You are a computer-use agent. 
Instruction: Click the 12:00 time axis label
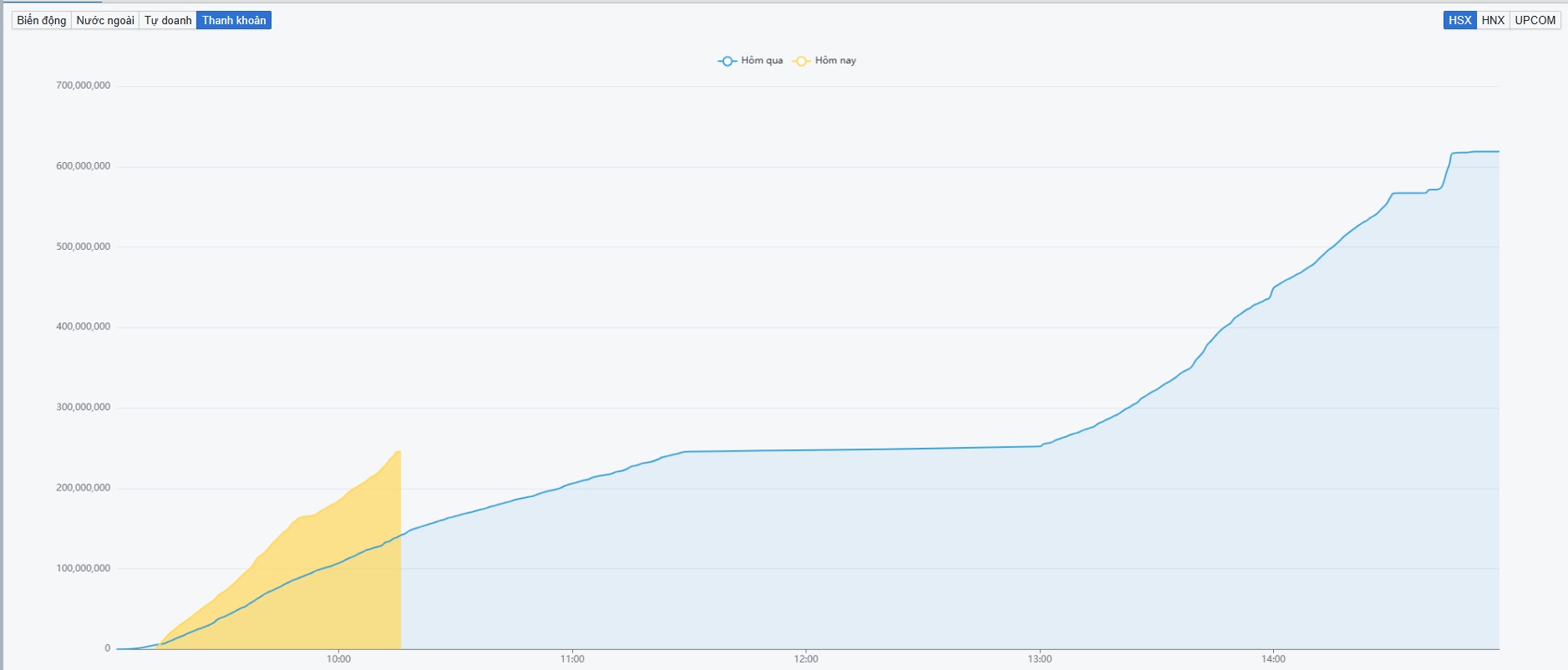[806, 659]
